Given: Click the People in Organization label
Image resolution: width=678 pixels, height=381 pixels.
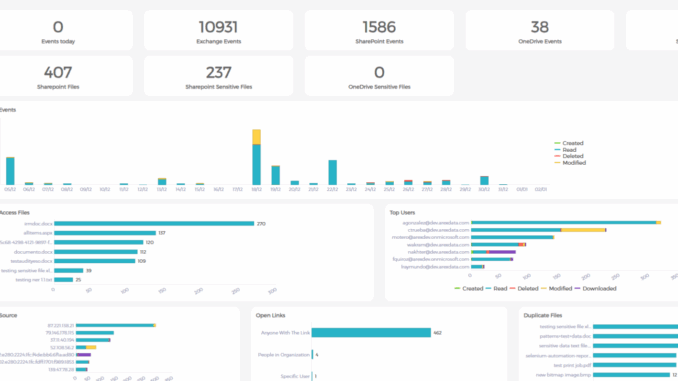Looking at the screenshot, I should tap(284, 355).
